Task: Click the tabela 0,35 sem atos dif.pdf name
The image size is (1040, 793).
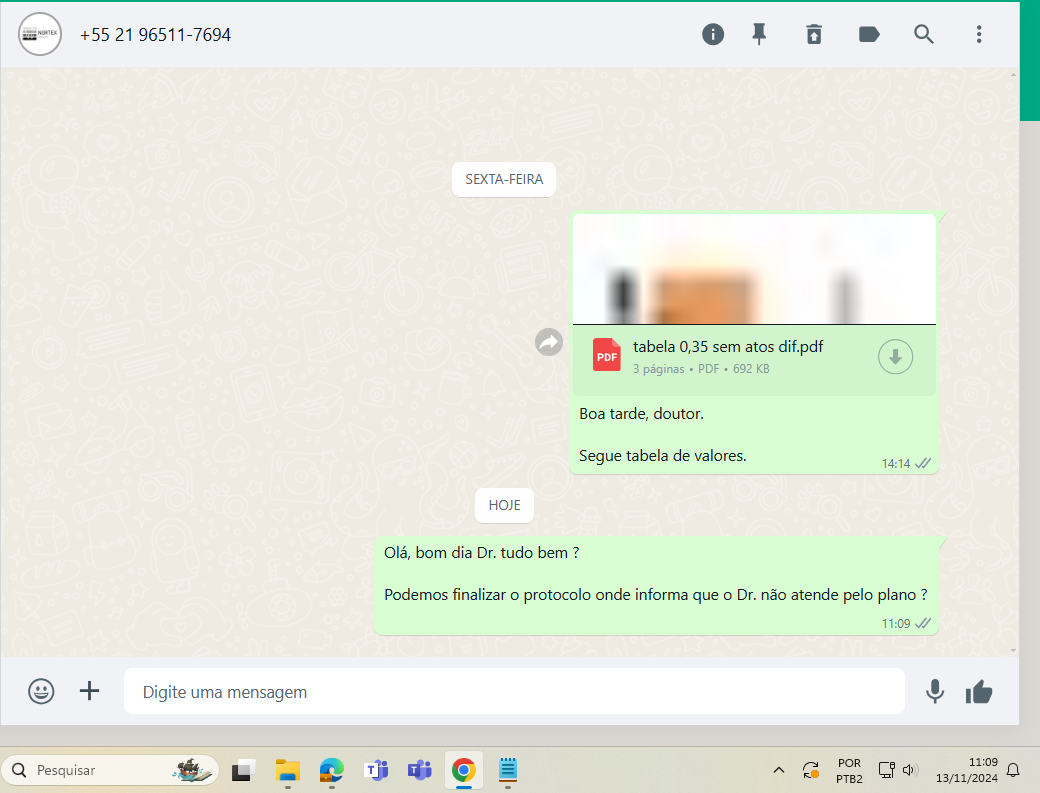Action: (728, 347)
